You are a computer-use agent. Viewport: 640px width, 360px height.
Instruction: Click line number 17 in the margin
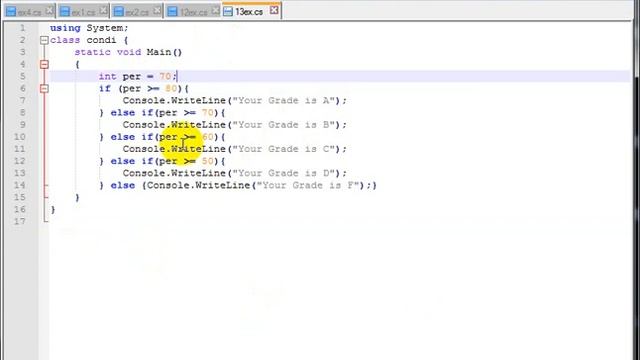tap(20, 221)
